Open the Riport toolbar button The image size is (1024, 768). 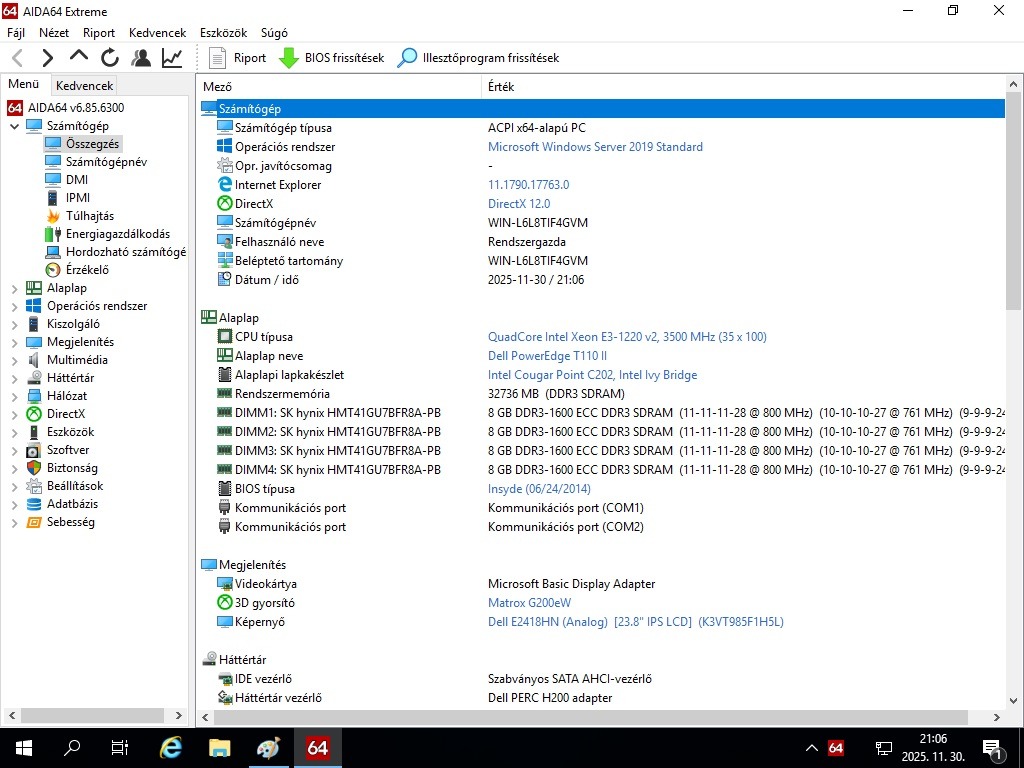237,58
